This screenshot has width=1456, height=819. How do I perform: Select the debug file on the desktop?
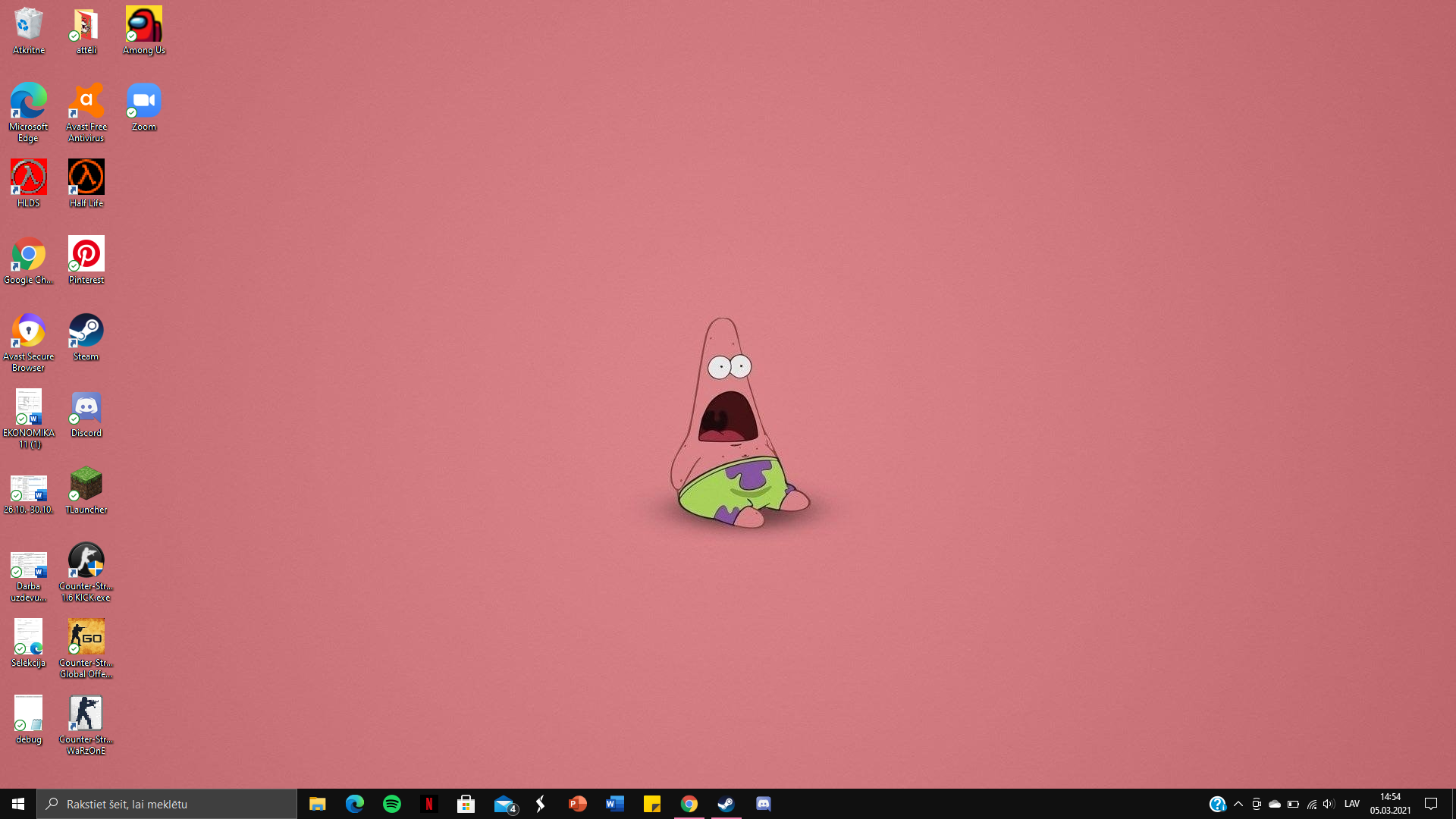(x=29, y=720)
